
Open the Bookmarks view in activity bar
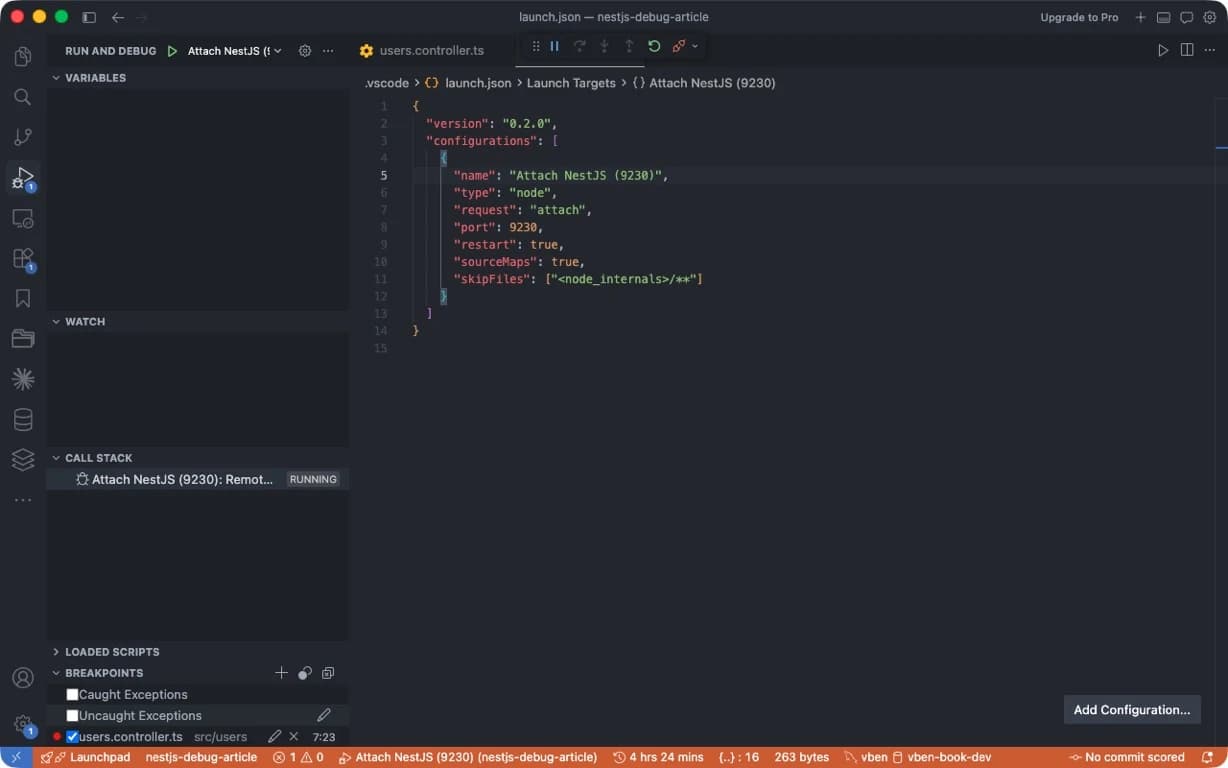pos(23,299)
